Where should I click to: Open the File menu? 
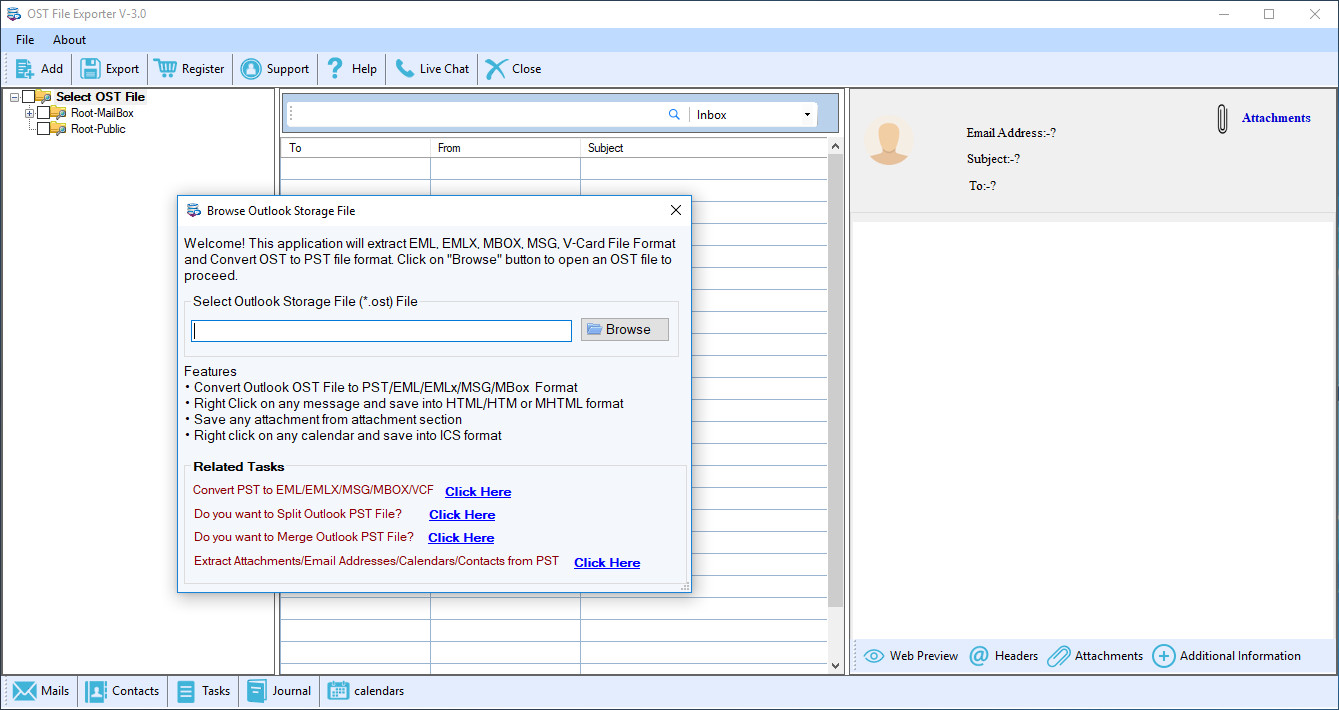pyautogui.click(x=25, y=40)
